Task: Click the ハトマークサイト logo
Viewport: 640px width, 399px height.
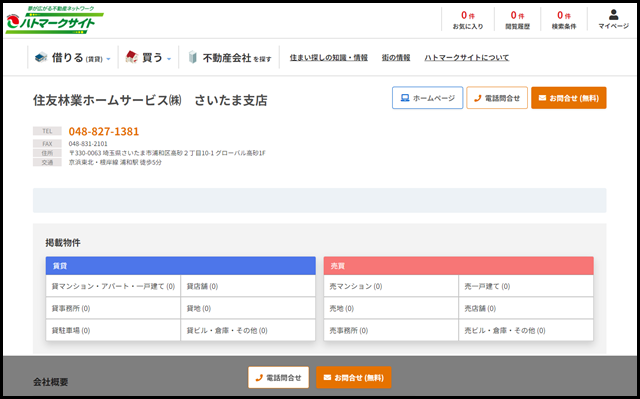Action: pos(55,20)
